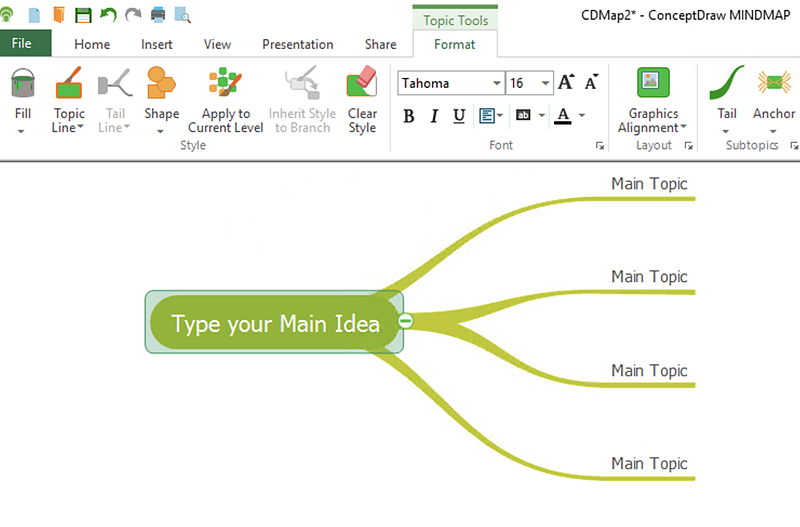Click the text alignment icon
Screen dimensions: 800x527
(487, 116)
